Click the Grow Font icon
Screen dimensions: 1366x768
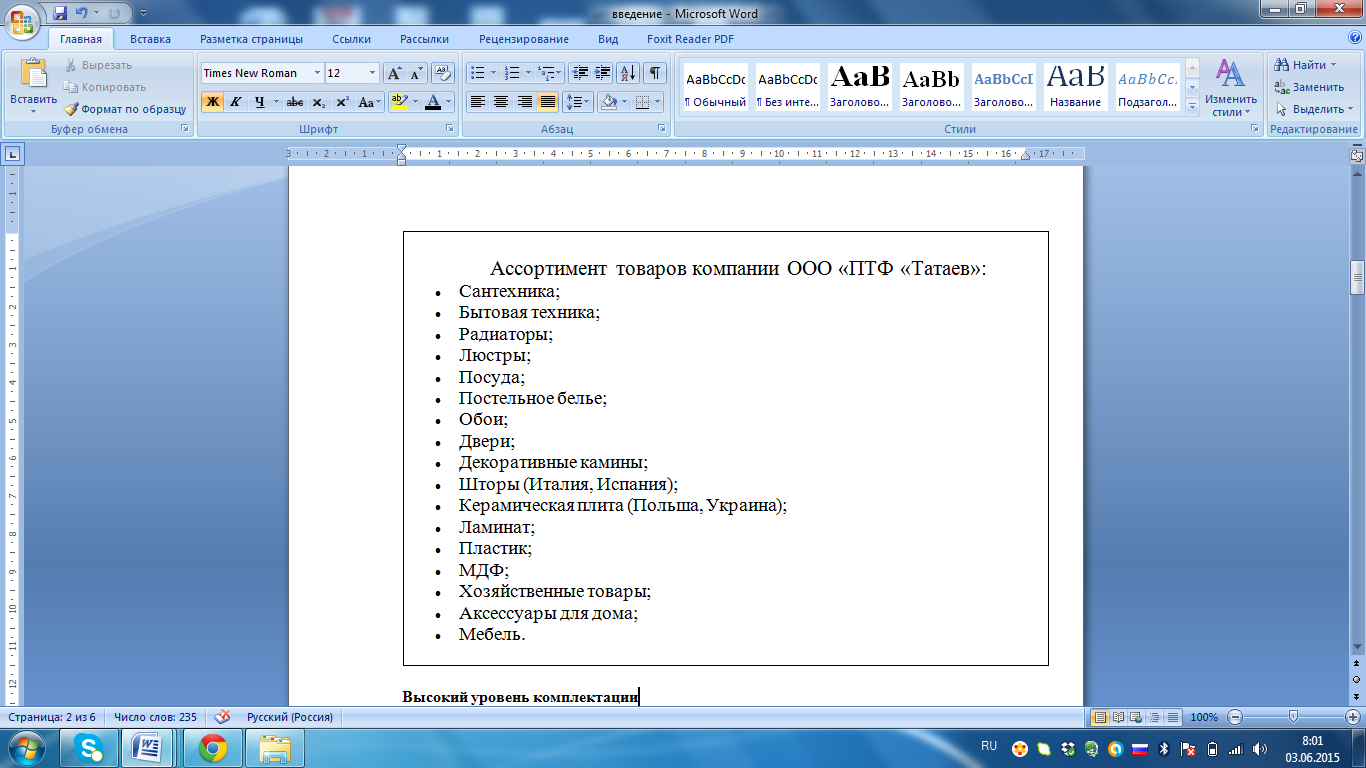pyautogui.click(x=394, y=73)
